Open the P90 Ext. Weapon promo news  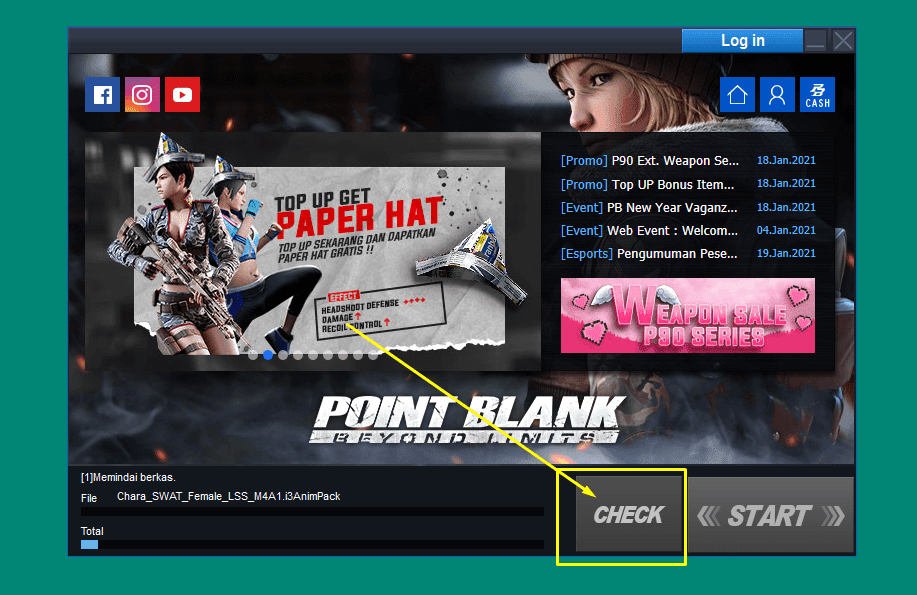(x=650, y=160)
